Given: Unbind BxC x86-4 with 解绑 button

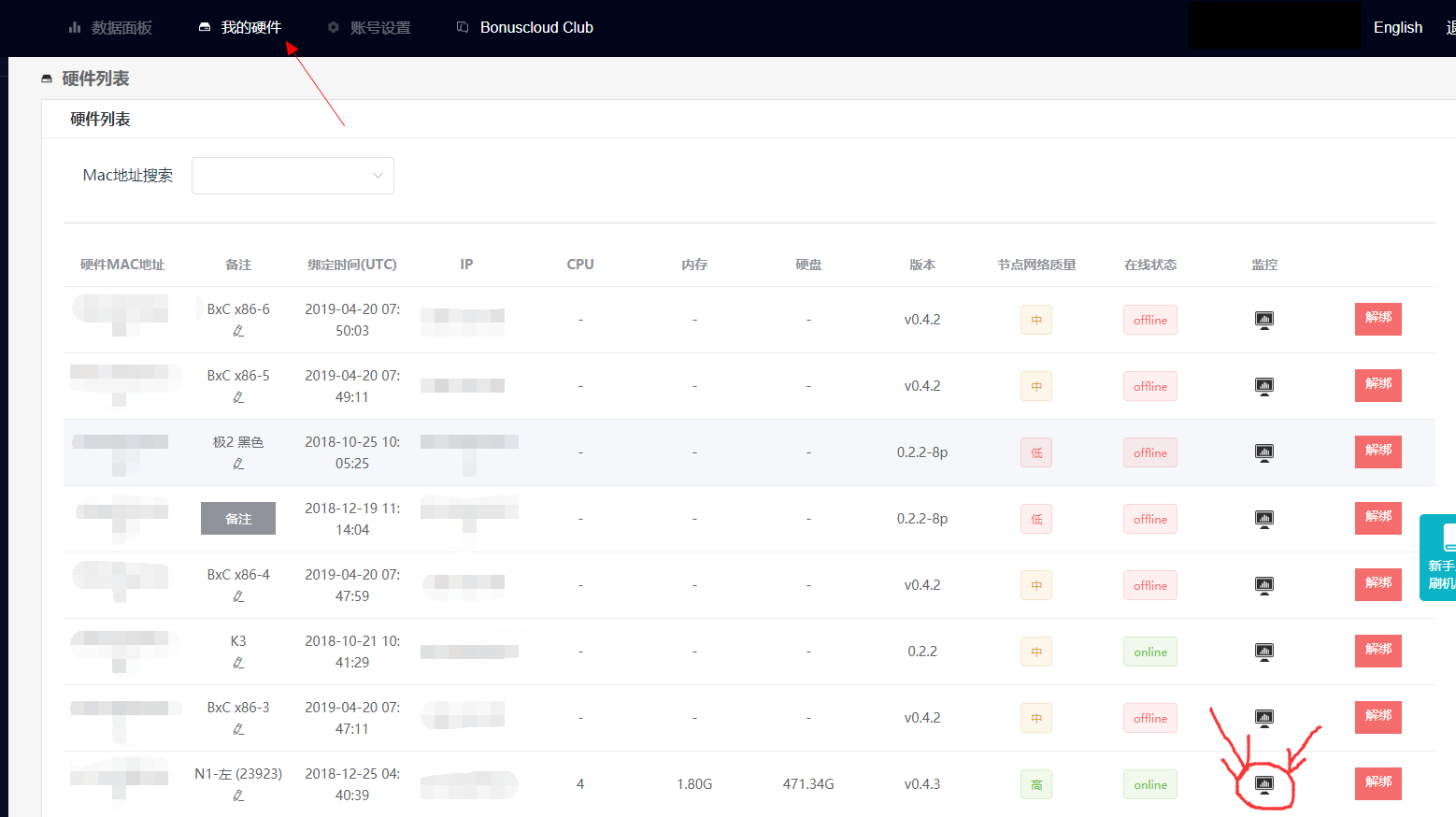Looking at the screenshot, I should [x=1378, y=584].
